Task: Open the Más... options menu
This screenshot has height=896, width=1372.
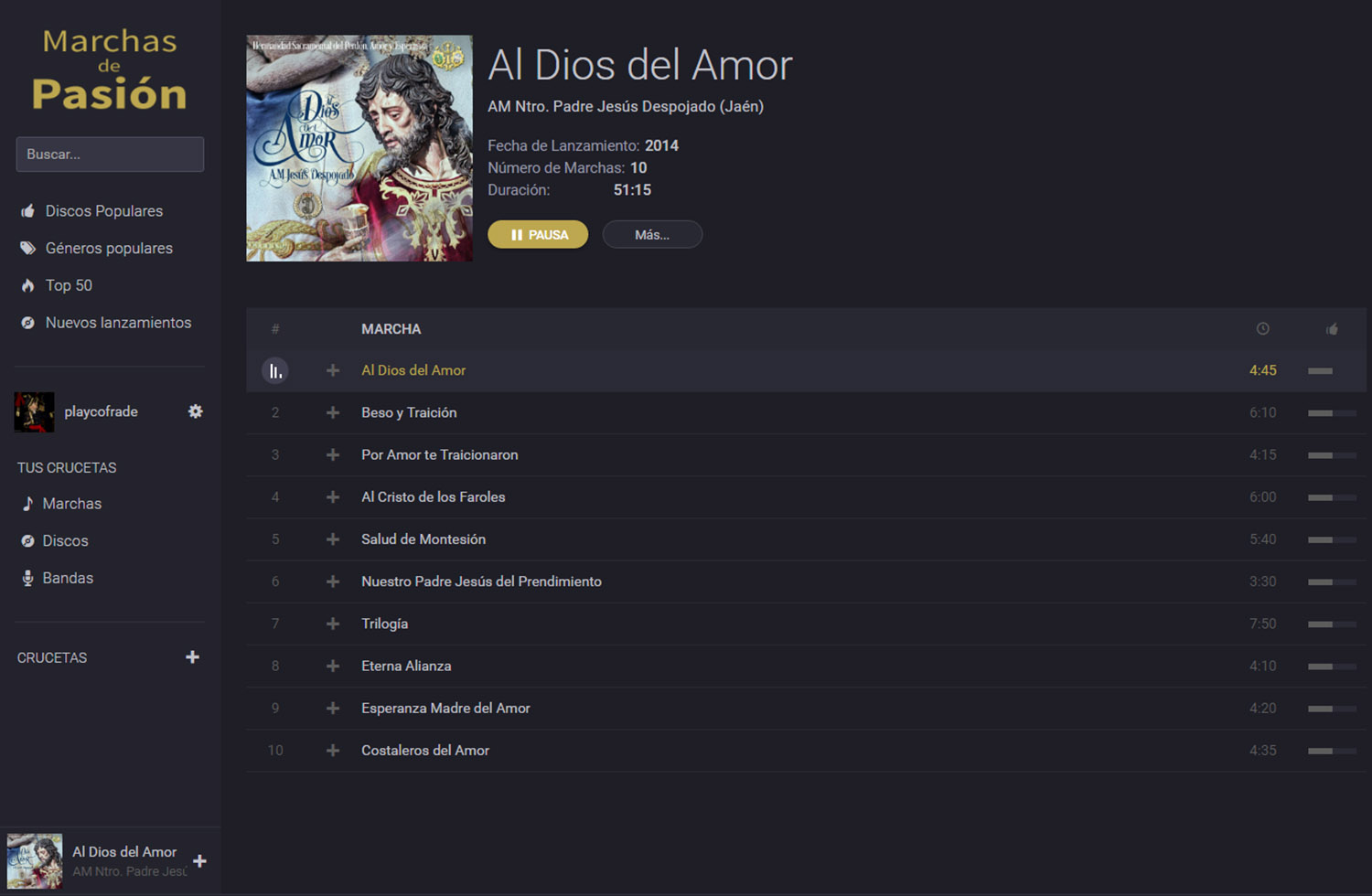Action: click(x=652, y=235)
